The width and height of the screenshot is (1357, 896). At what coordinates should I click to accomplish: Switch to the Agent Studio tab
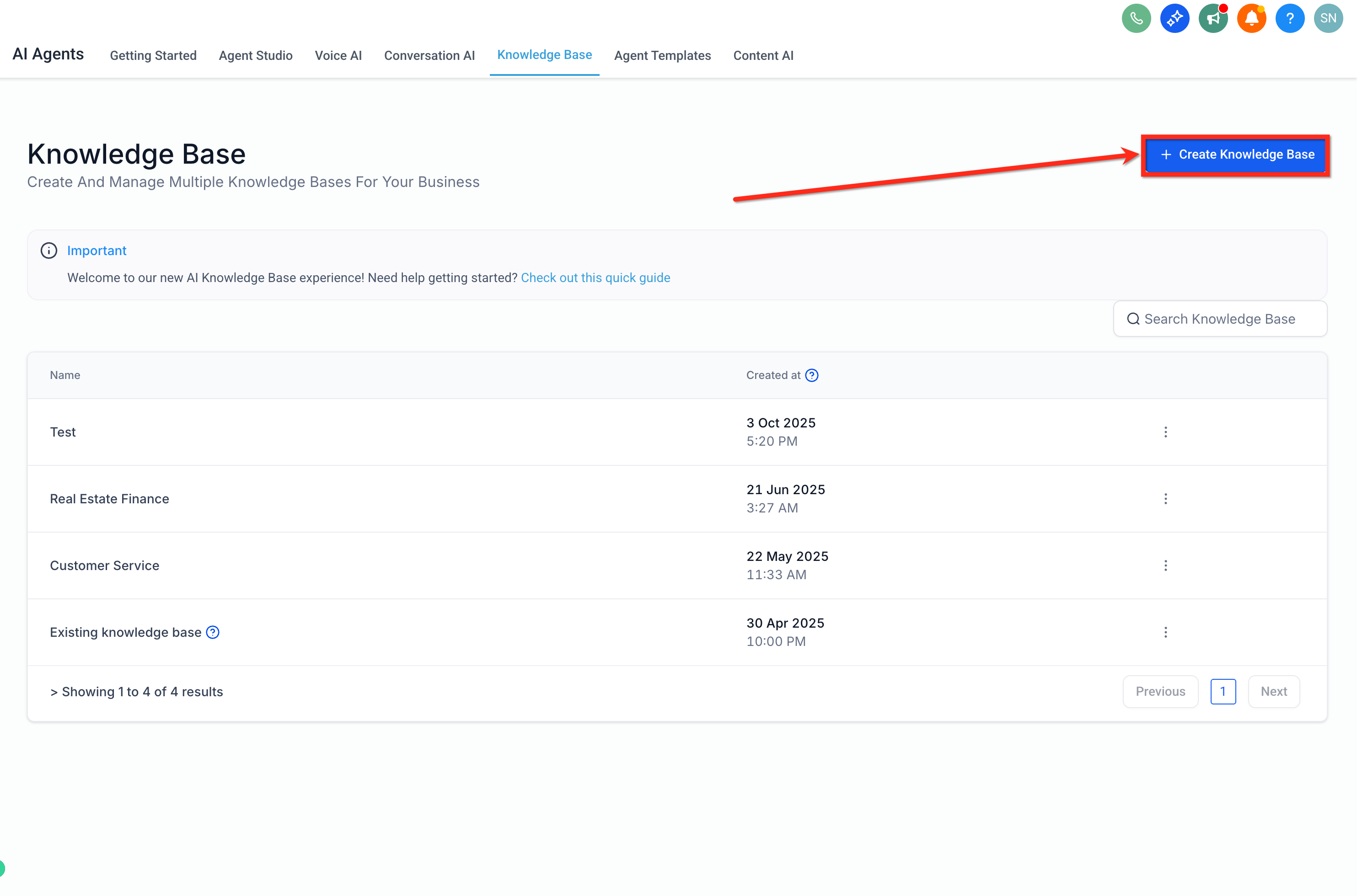(x=256, y=55)
